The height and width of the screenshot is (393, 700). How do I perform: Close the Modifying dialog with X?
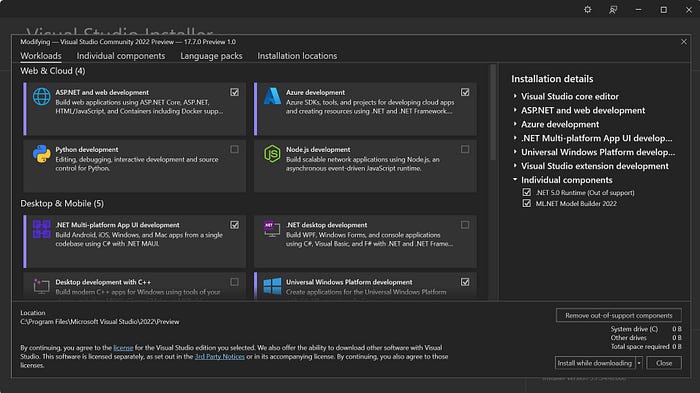[x=684, y=42]
